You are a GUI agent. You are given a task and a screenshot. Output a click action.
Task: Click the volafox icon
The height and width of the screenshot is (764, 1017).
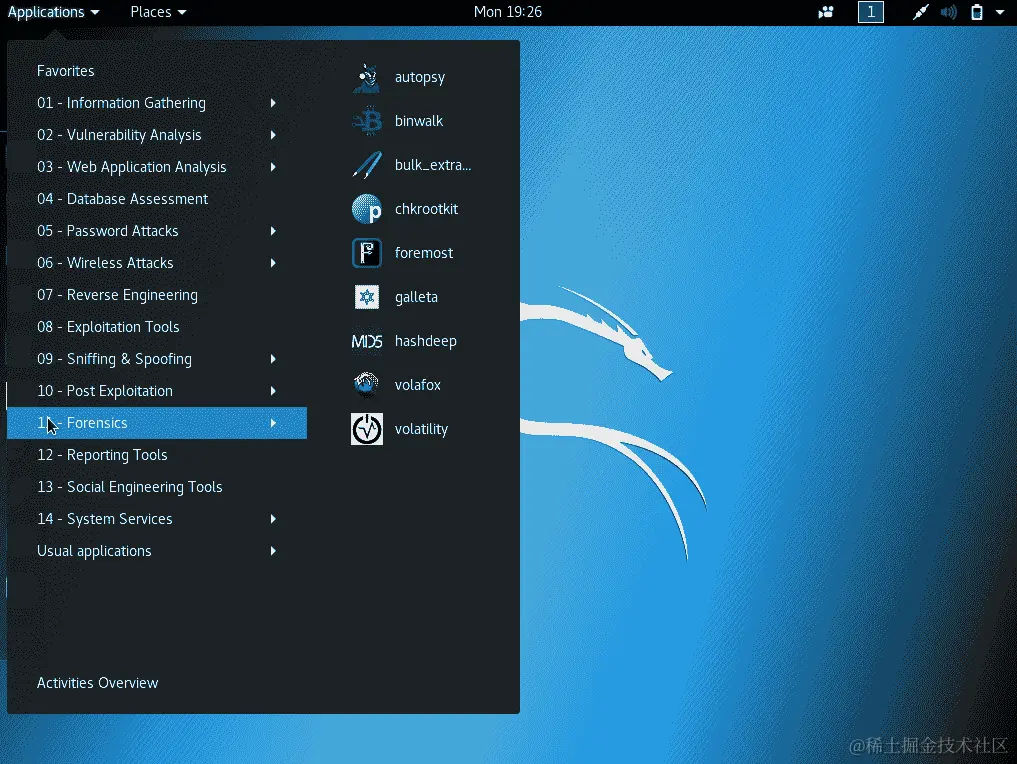tap(366, 385)
